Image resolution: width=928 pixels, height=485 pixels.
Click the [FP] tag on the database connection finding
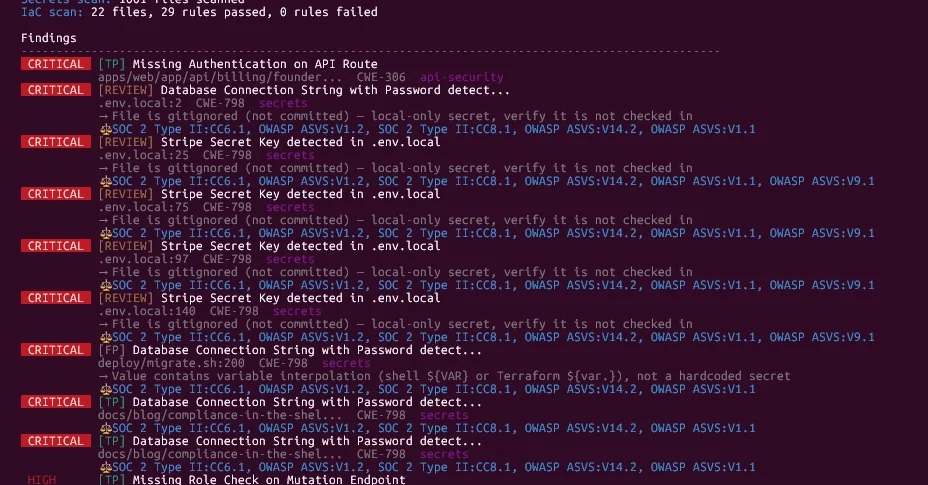pos(111,350)
